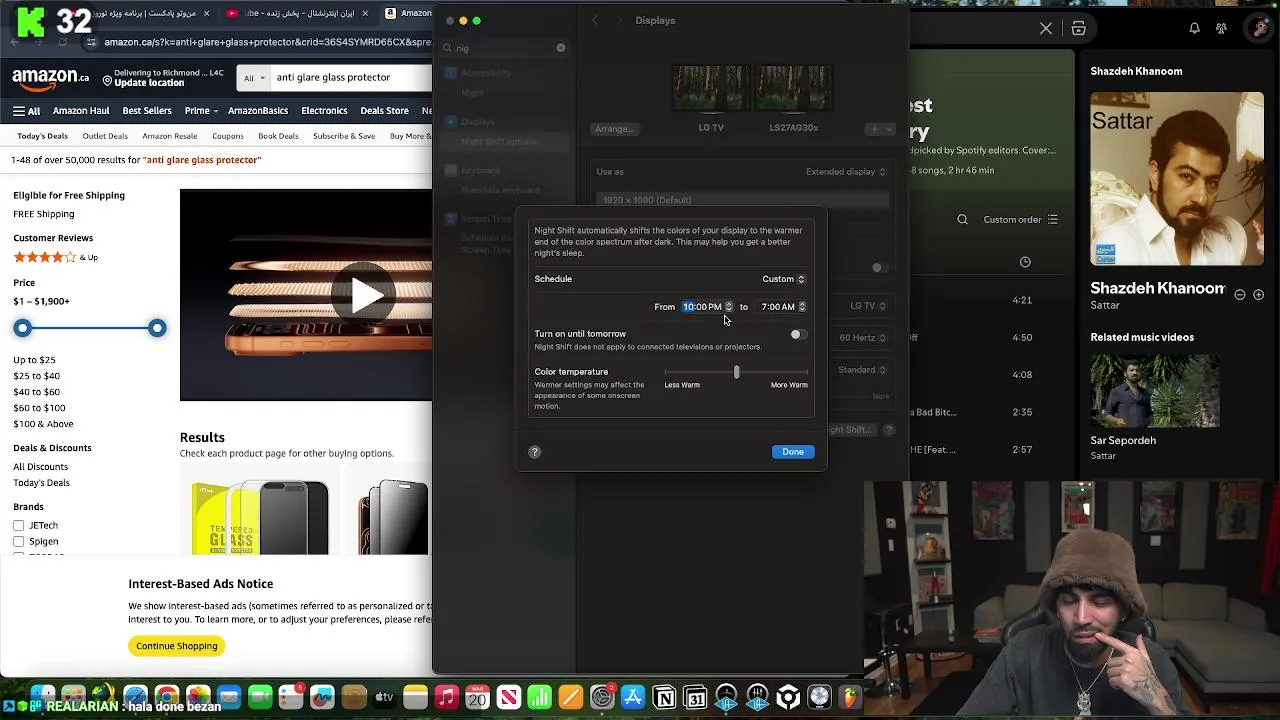Open the News app from the Dock
1280x720 pixels.
(509, 697)
